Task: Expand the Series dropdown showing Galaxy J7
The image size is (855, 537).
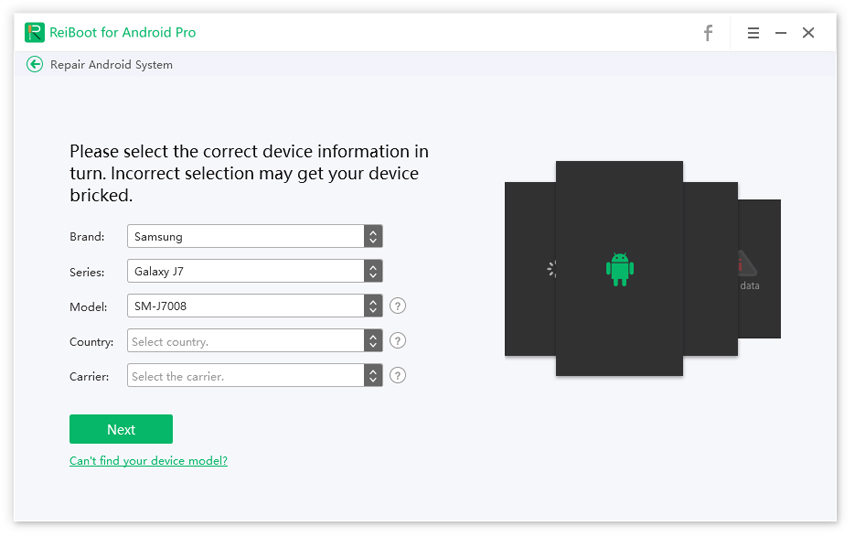Action: (372, 271)
